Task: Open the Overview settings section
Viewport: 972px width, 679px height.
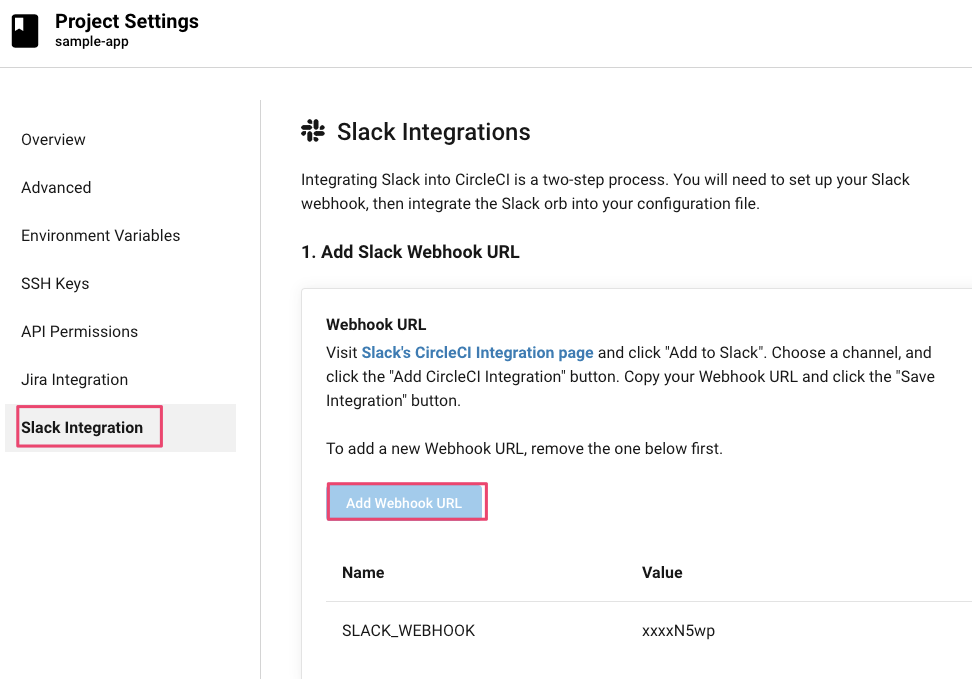Action: pos(53,140)
